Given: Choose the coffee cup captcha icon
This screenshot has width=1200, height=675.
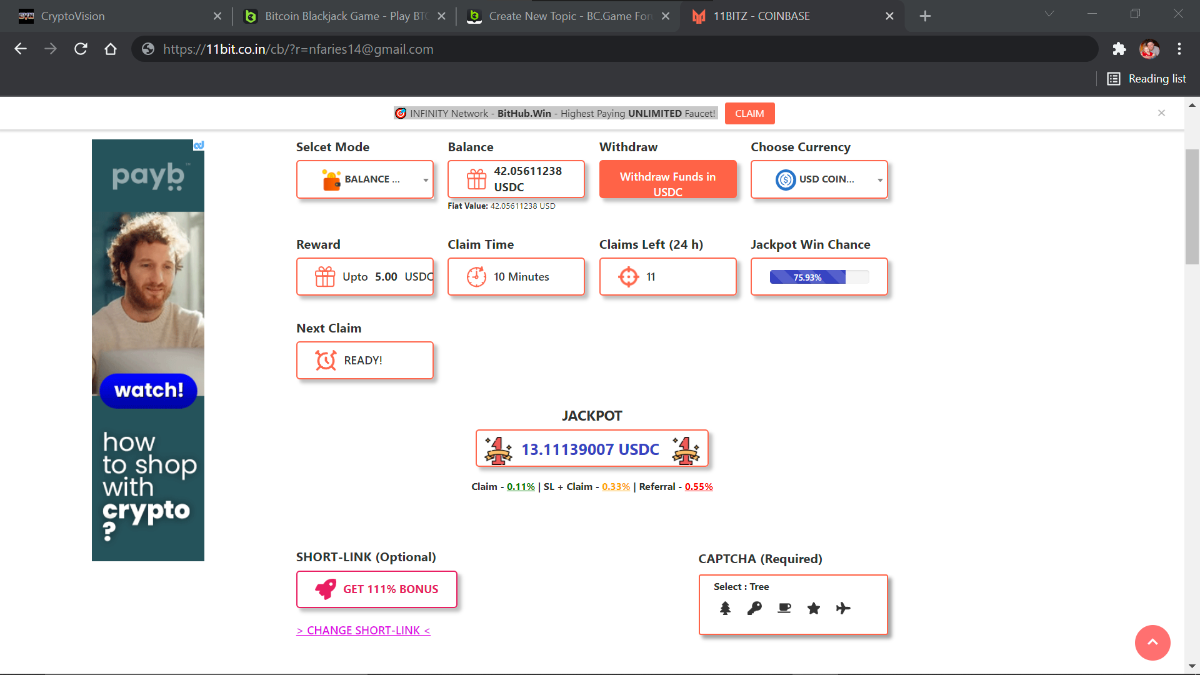Looking at the screenshot, I should click(x=784, y=608).
